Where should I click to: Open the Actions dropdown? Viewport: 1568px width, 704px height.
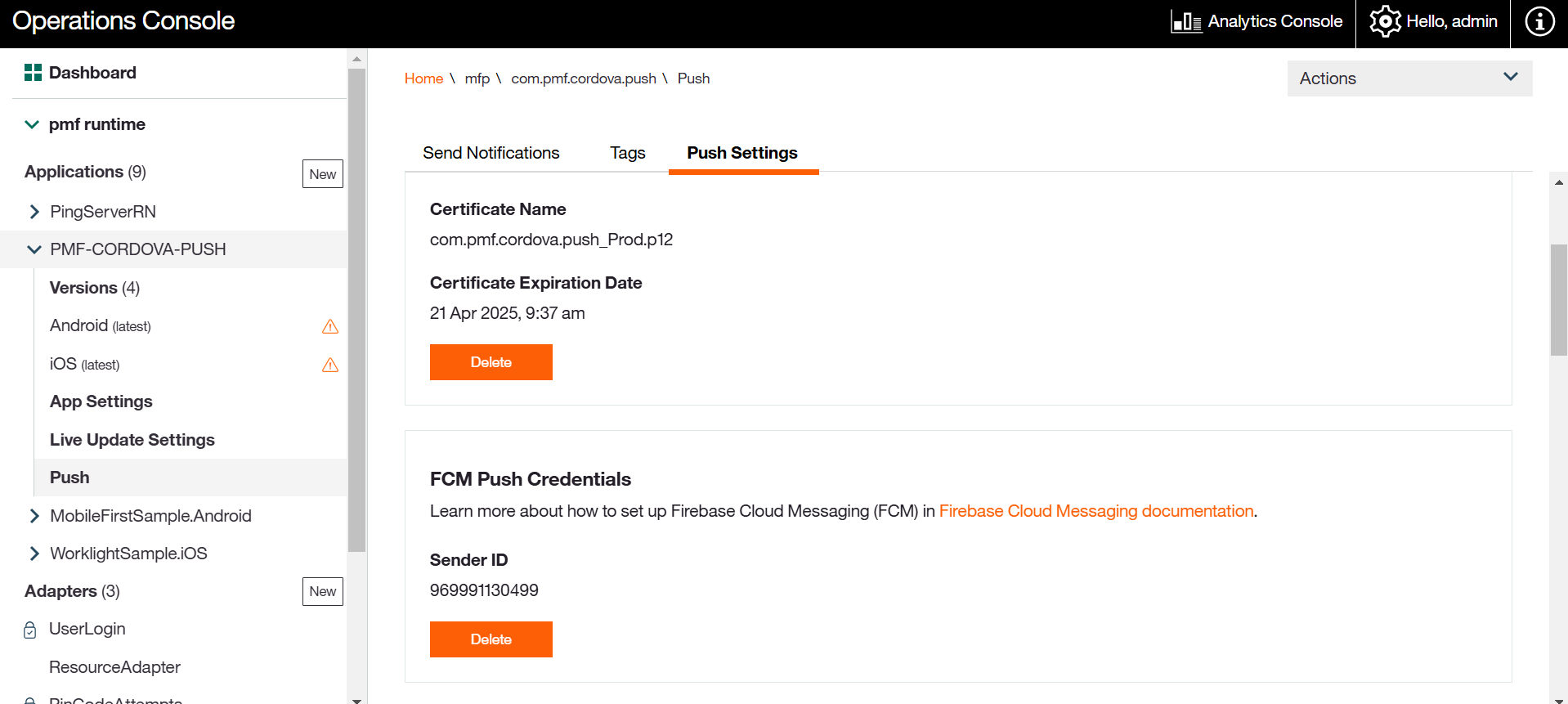click(1409, 78)
